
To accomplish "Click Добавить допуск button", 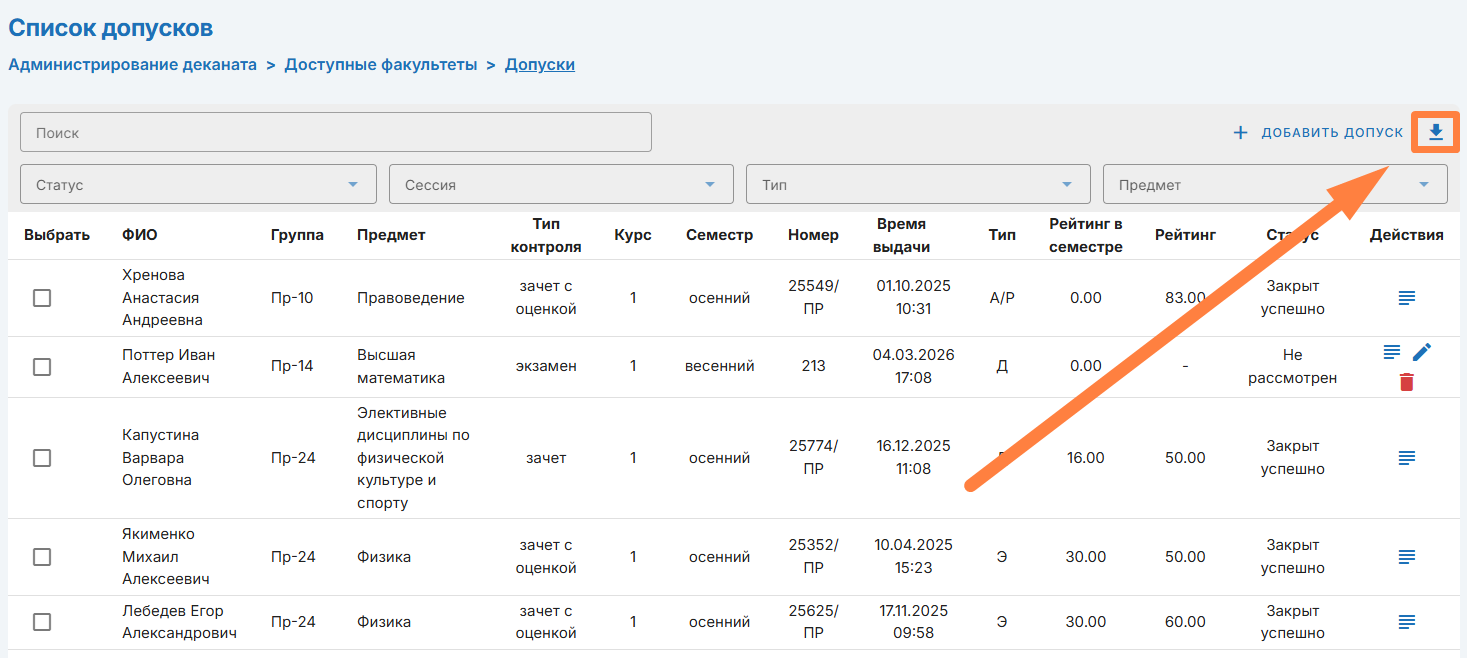I will tap(1318, 133).
